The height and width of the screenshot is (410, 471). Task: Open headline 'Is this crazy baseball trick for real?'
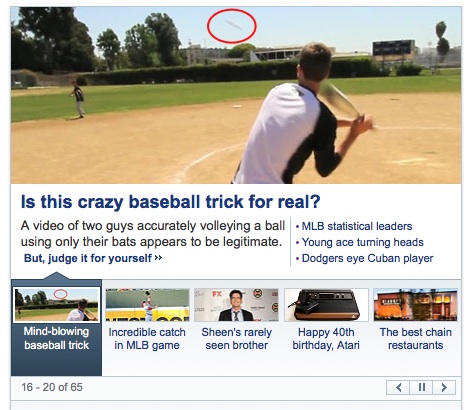pyautogui.click(x=170, y=202)
